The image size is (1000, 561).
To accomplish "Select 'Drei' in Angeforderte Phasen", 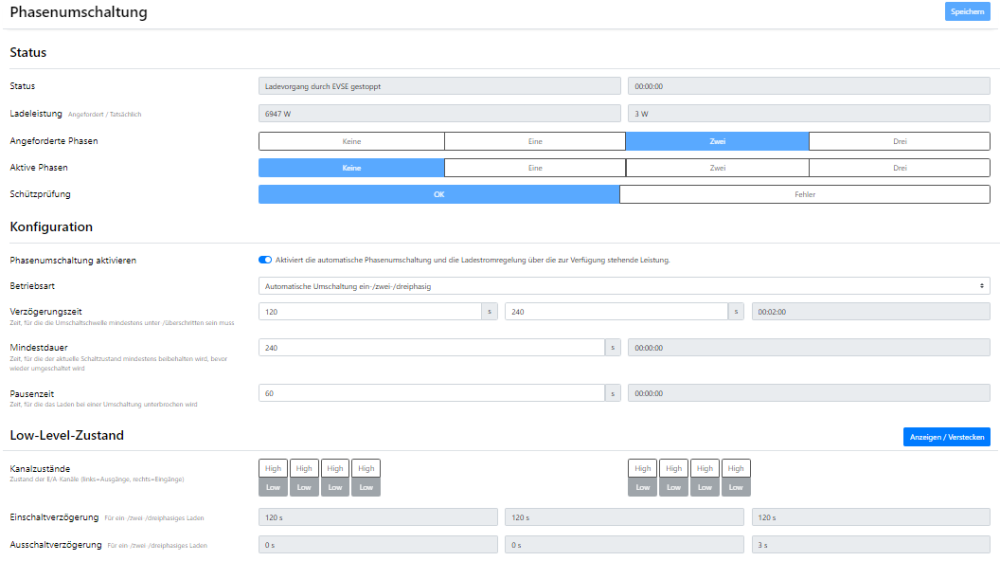I will [899, 141].
